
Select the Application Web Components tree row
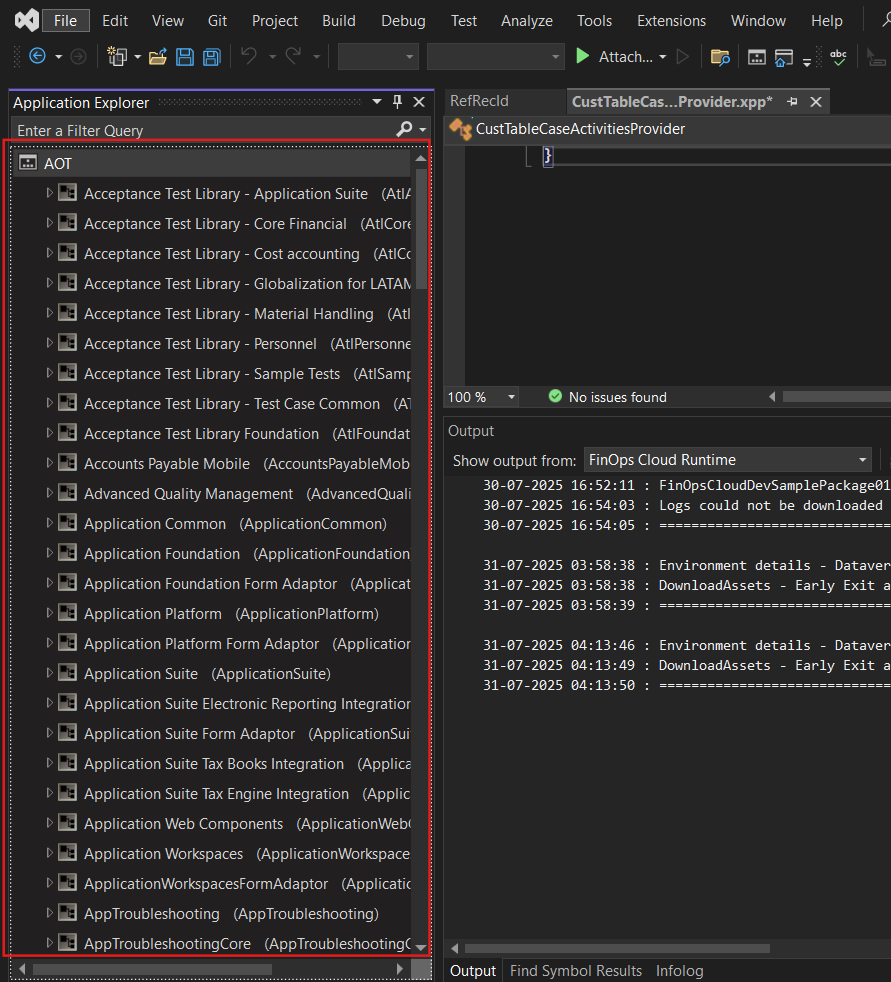(213, 823)
